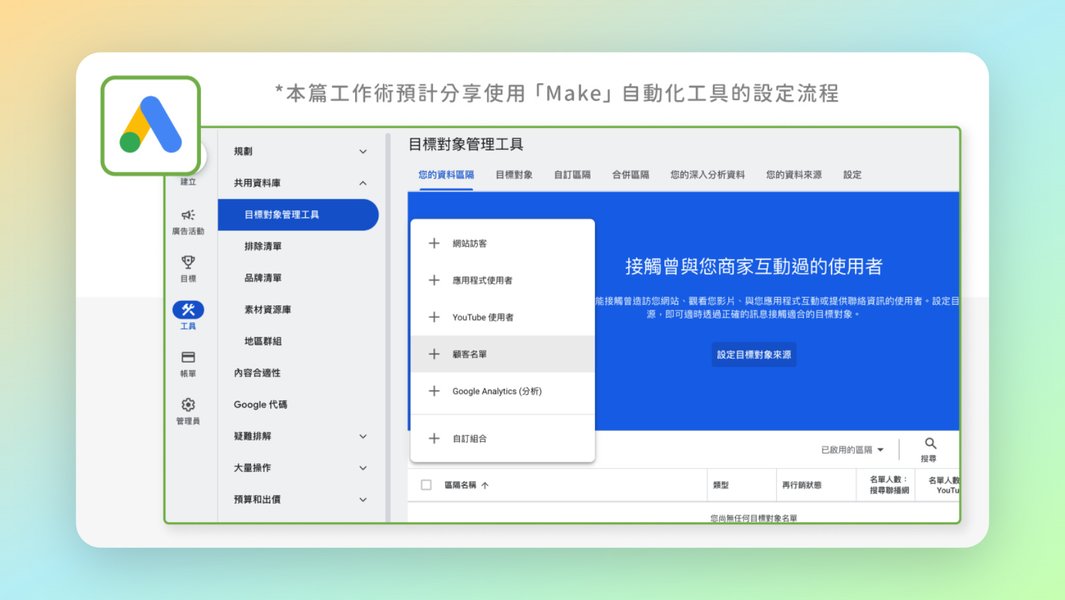Click the 設定目標對象來源 button
The height and width of the screenshot is (600, 1065).
(754, 355)
